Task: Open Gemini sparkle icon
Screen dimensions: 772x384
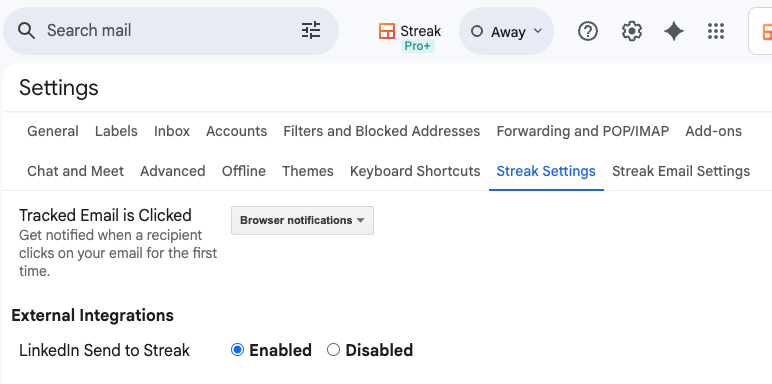Action: (674, 32)
